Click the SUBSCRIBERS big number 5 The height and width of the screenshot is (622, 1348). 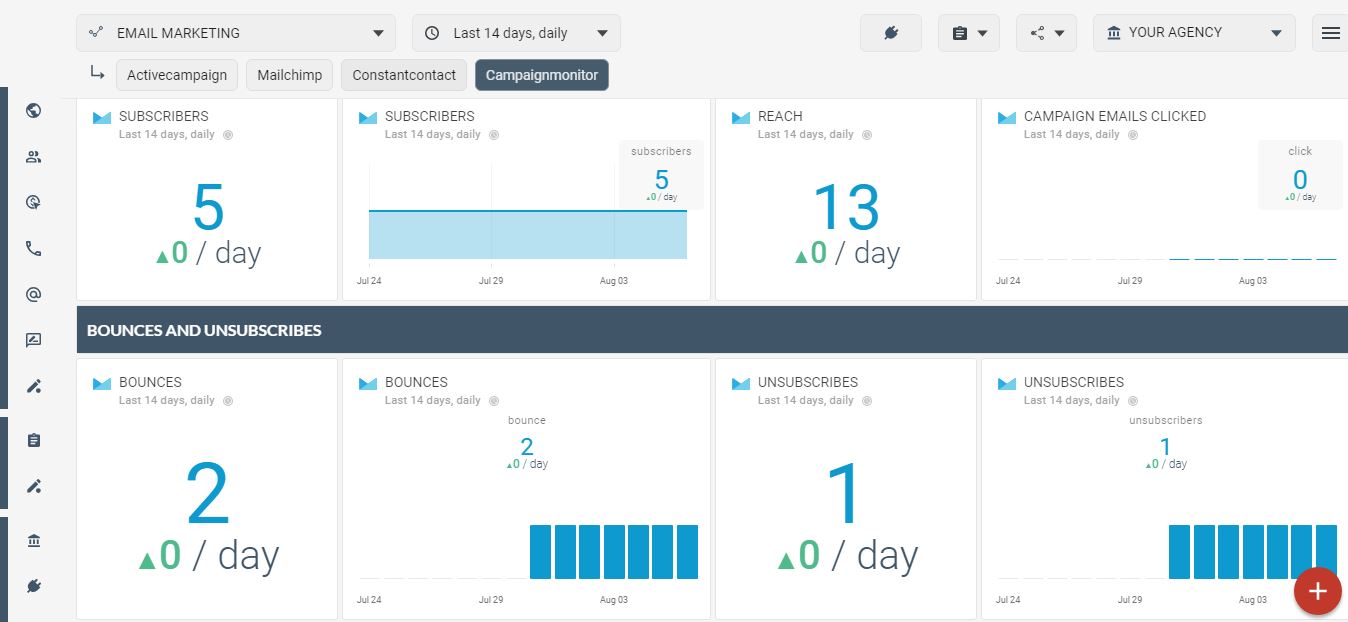(x=208, y=208)
